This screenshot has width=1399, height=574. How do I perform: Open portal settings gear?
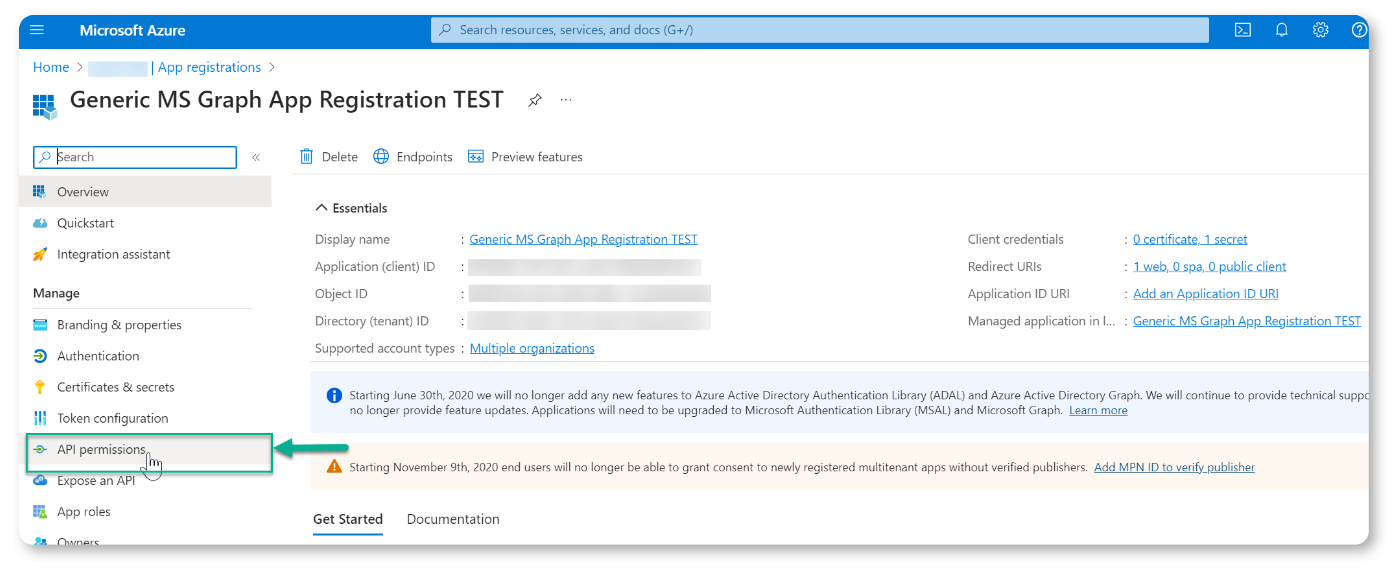pyautogui.click(x=1321, y=30)
